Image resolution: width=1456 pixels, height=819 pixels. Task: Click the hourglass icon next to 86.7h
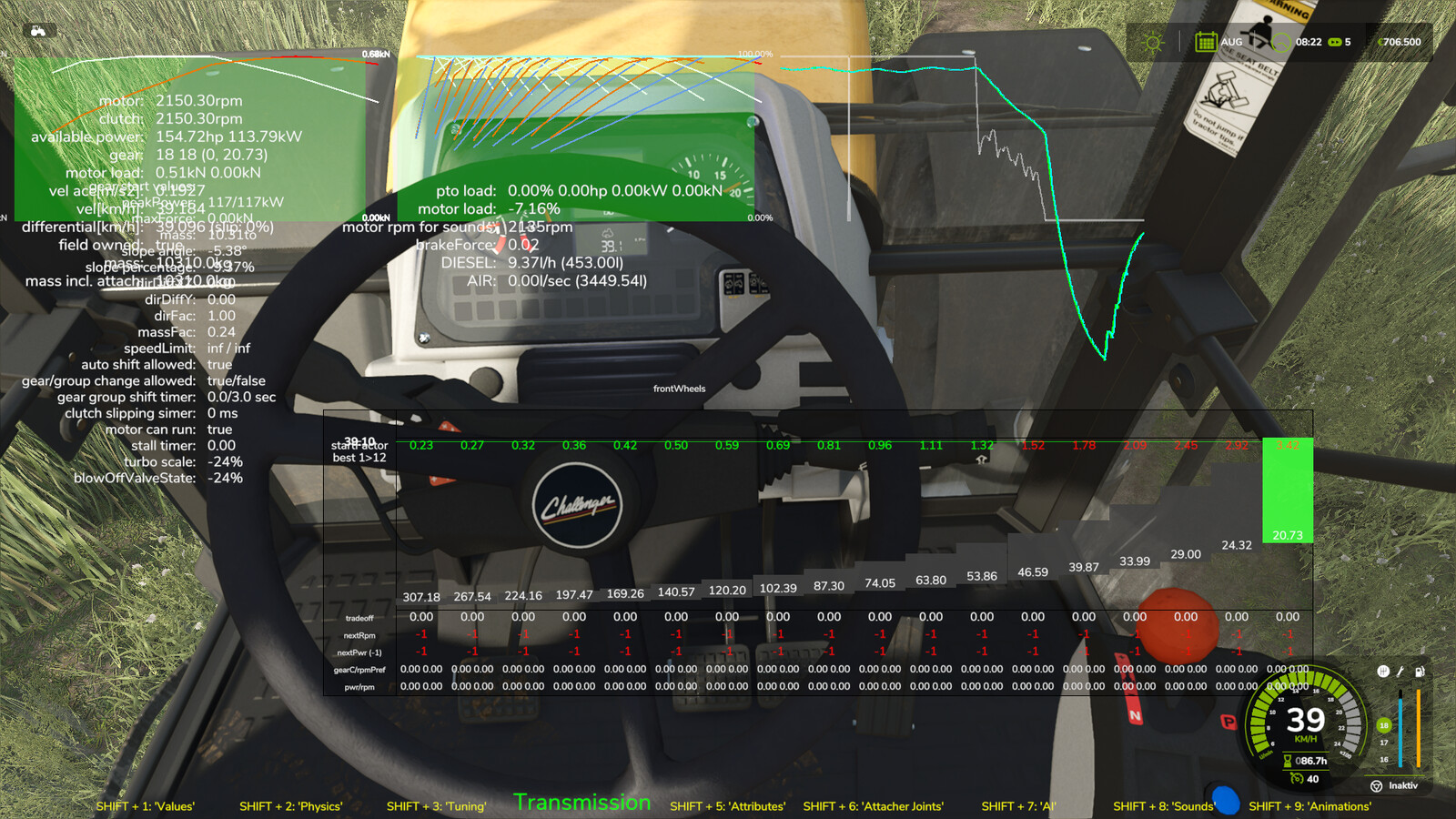(x=1287, y=759)
